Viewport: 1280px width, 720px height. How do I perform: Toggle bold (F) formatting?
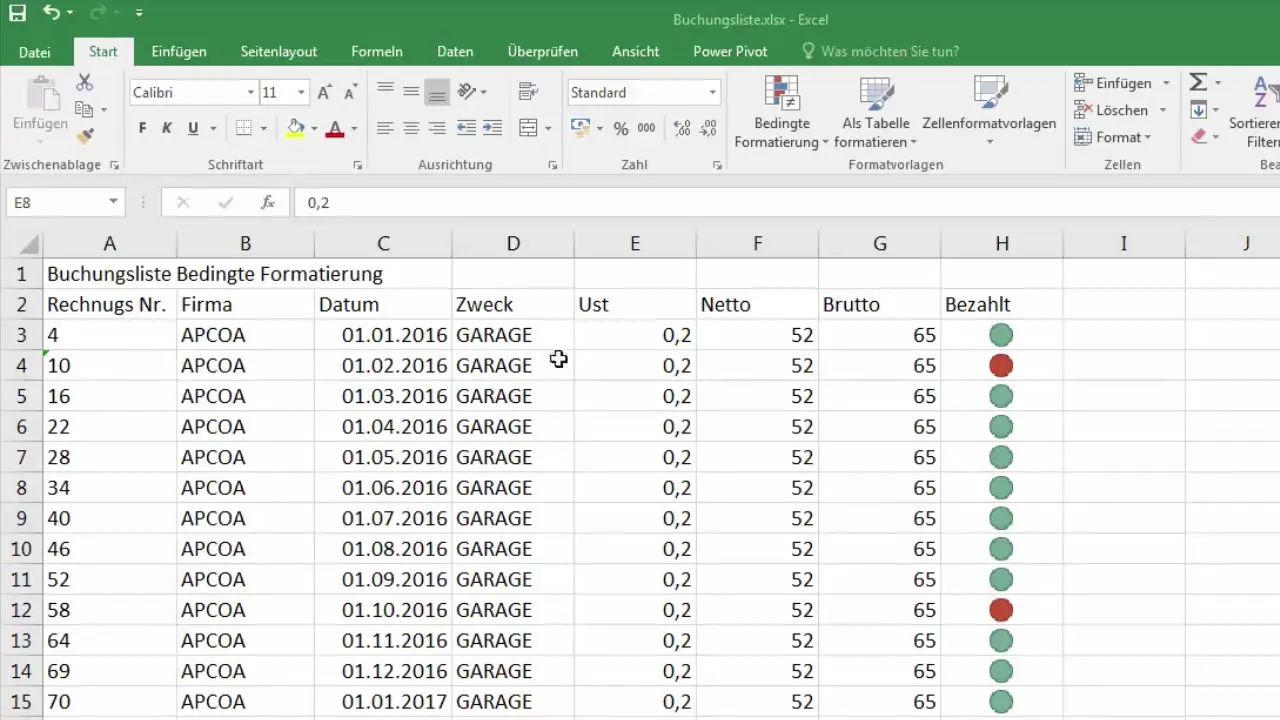[x=142, y=128]
